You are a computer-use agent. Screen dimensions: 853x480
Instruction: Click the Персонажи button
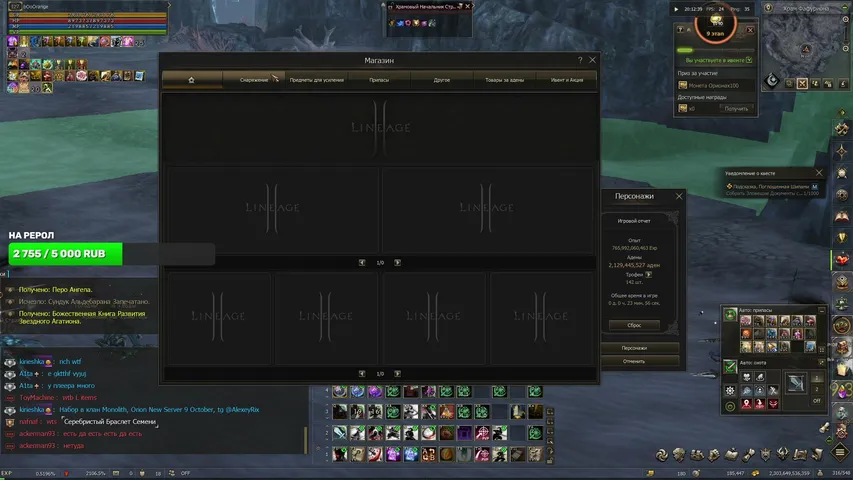[x=634, y=348]
